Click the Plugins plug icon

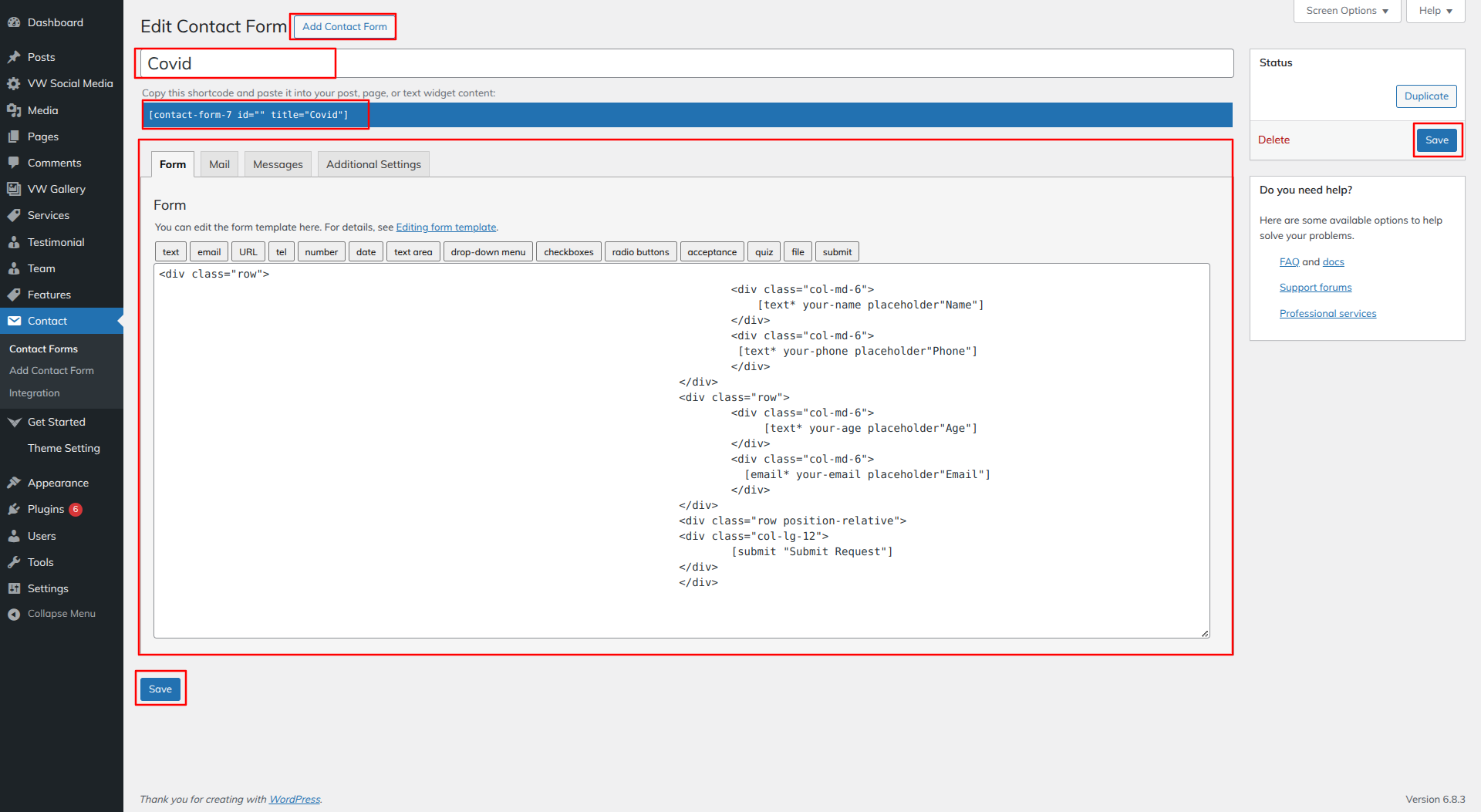14,509
